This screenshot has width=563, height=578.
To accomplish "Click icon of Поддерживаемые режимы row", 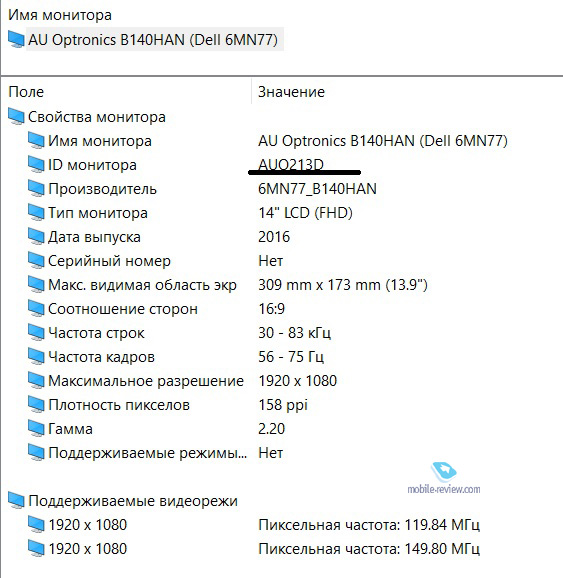I will click(36, 452).
